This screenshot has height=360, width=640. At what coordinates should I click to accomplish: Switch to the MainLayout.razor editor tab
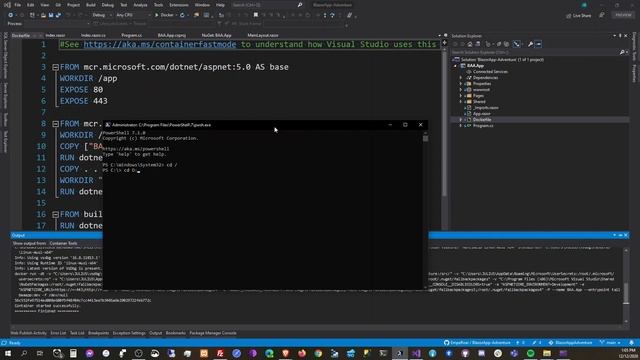(x=262, y=36)
